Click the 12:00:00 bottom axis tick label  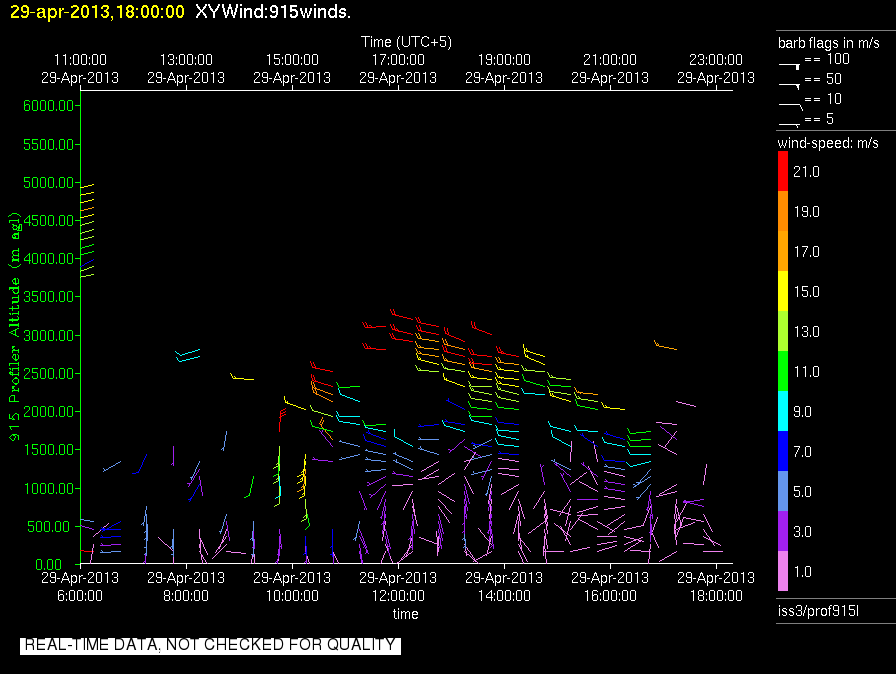[398, 596]
